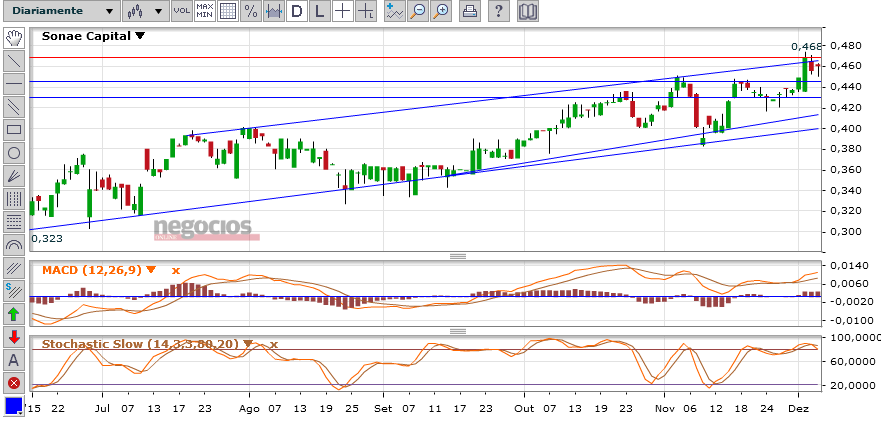
Task: Toggle the MAX/MIN markers
Action: pyautogui.click(x=204, y=12)
